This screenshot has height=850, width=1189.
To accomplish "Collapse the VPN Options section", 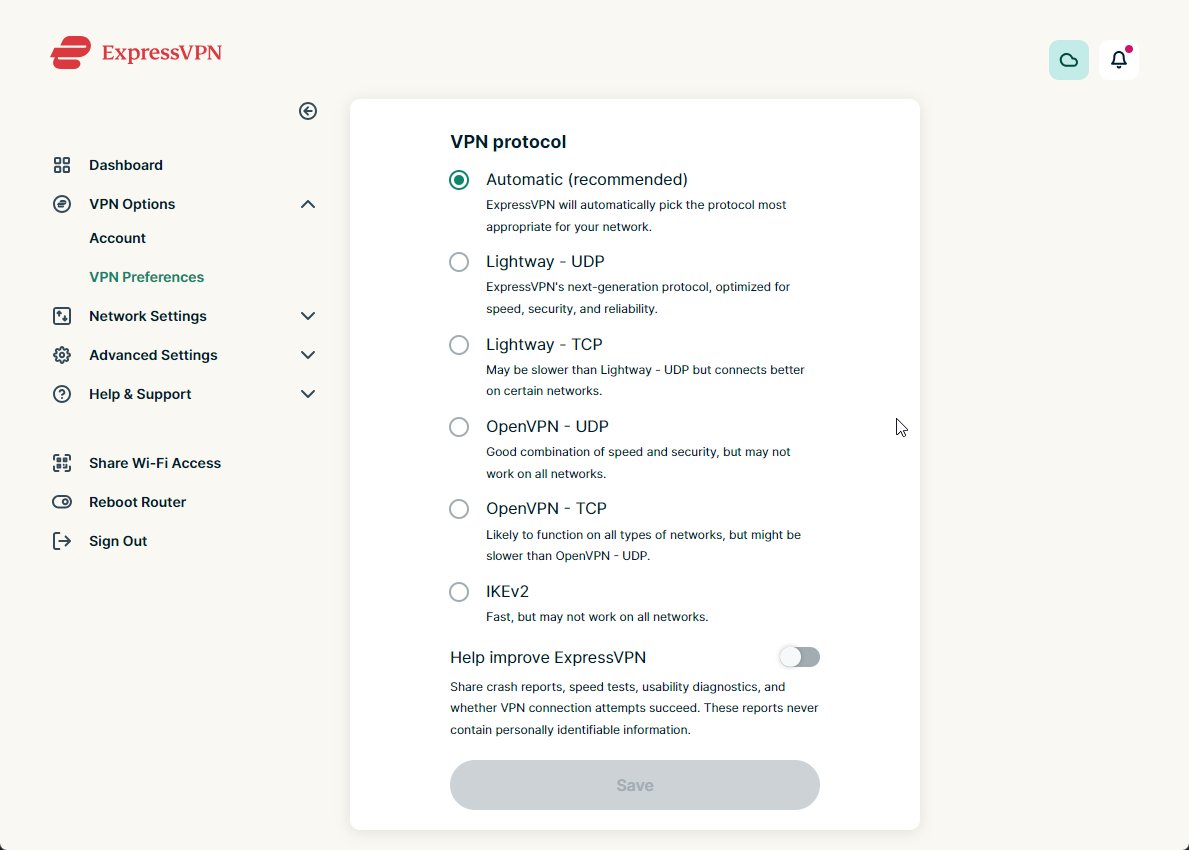I will click(x=308, y=204).
